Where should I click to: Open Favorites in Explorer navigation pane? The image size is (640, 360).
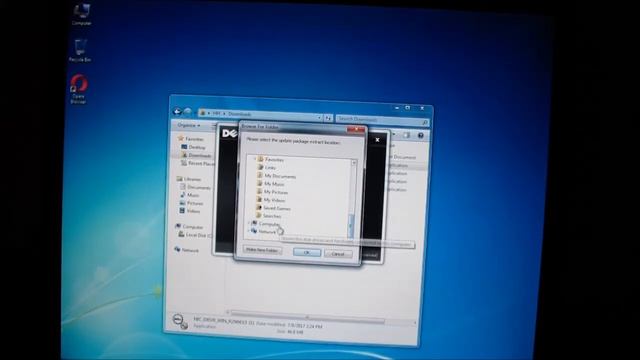(x=191, y=139)
